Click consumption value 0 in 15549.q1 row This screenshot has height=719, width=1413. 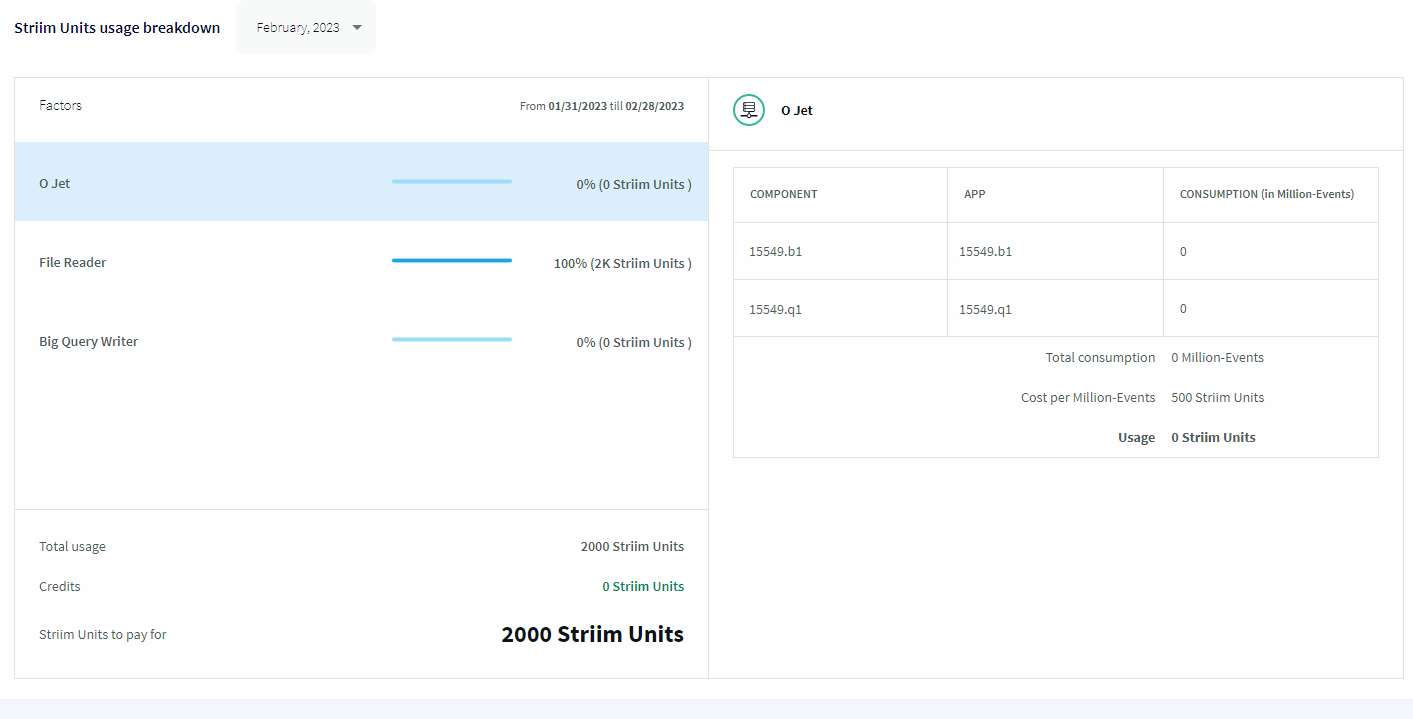(x=1183, y=308)
